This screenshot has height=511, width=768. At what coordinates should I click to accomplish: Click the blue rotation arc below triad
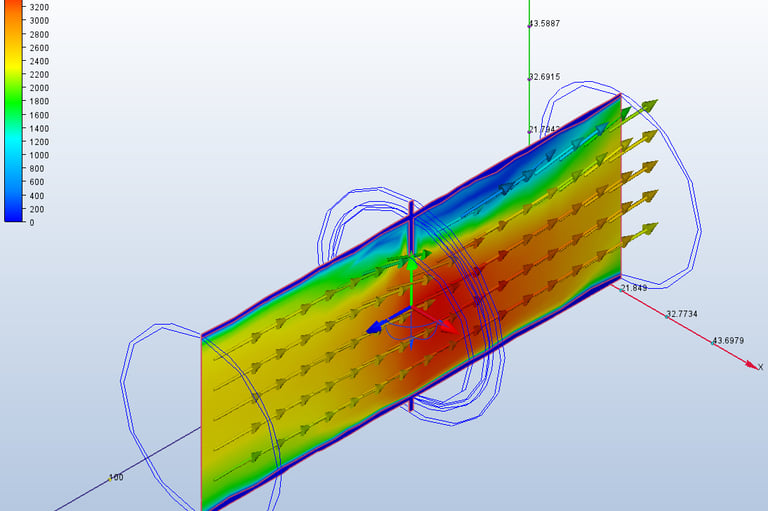pos(410,333)
